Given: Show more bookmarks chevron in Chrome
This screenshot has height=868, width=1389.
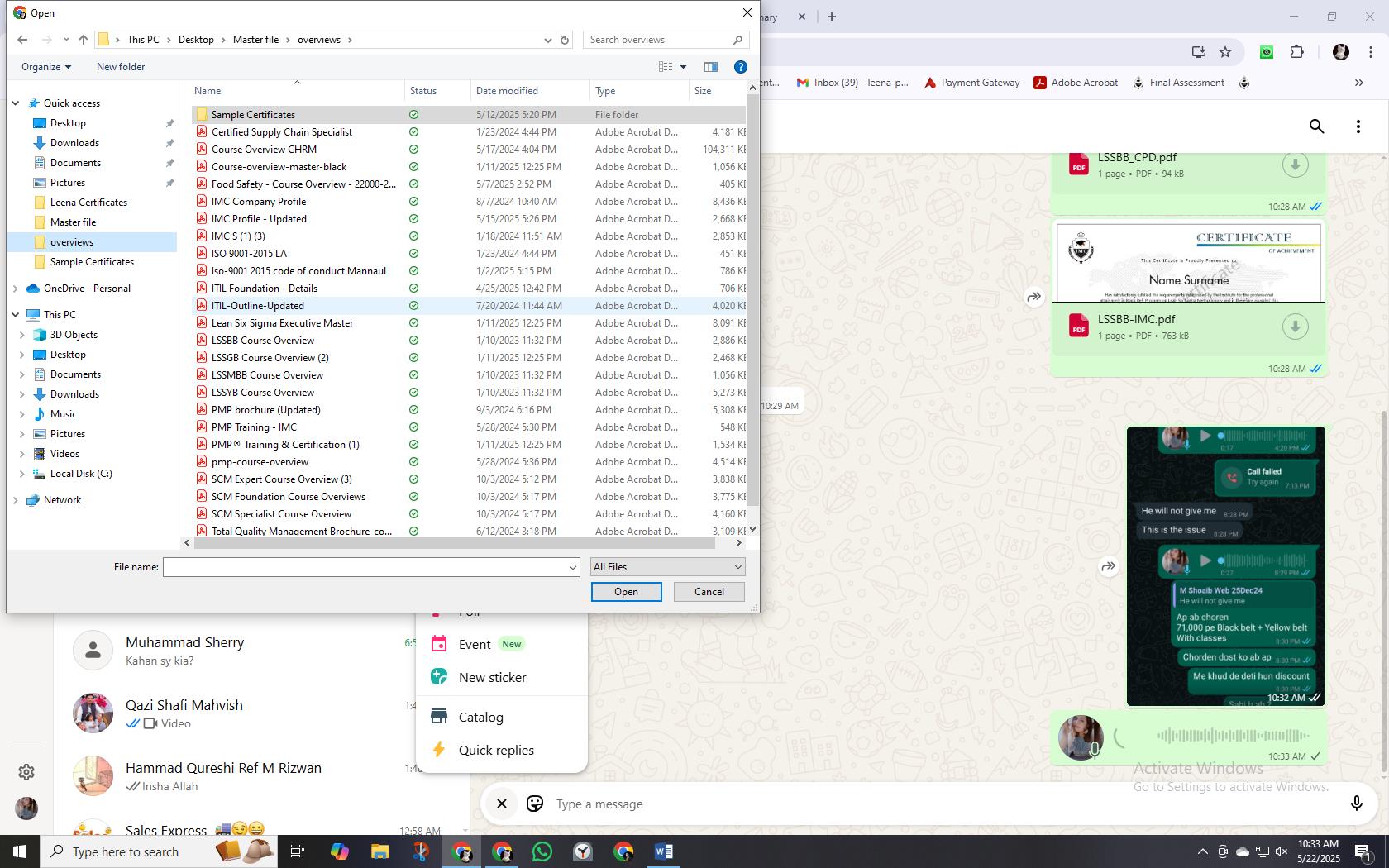Looking at the screenshot, I should pyautogui.click(x=1358, y=83).
